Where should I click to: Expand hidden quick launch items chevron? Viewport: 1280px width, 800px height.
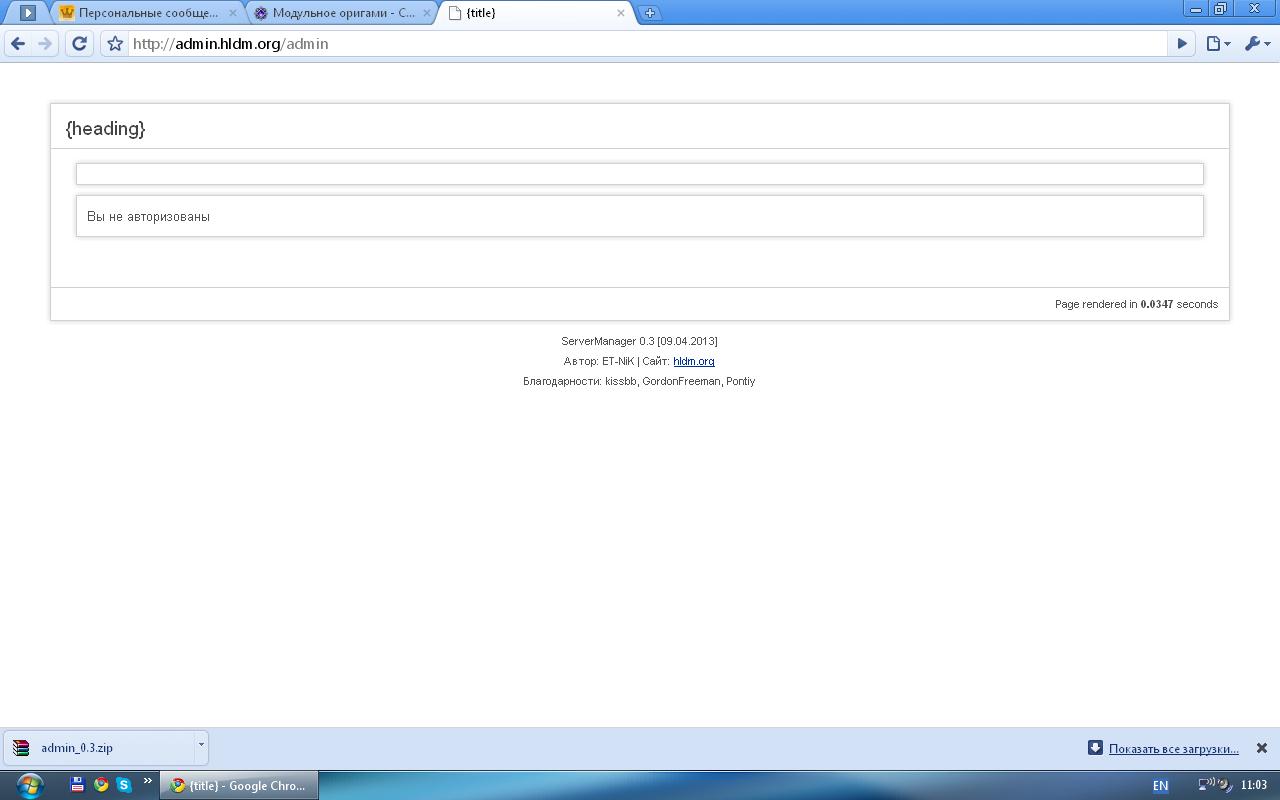tap(148, 781)
